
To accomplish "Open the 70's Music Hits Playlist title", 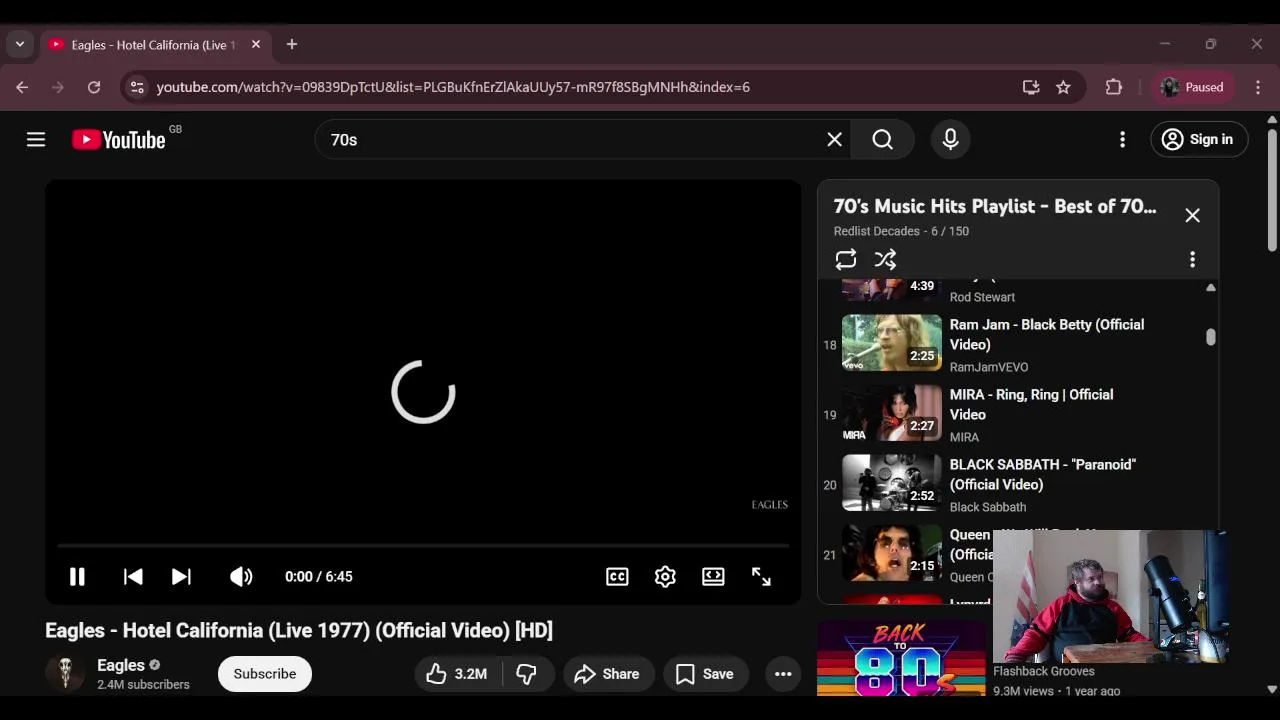I will (995, 206).
